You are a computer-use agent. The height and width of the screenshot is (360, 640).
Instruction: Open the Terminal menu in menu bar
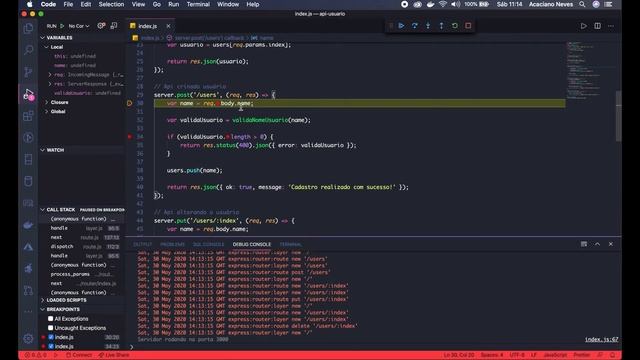198,4
